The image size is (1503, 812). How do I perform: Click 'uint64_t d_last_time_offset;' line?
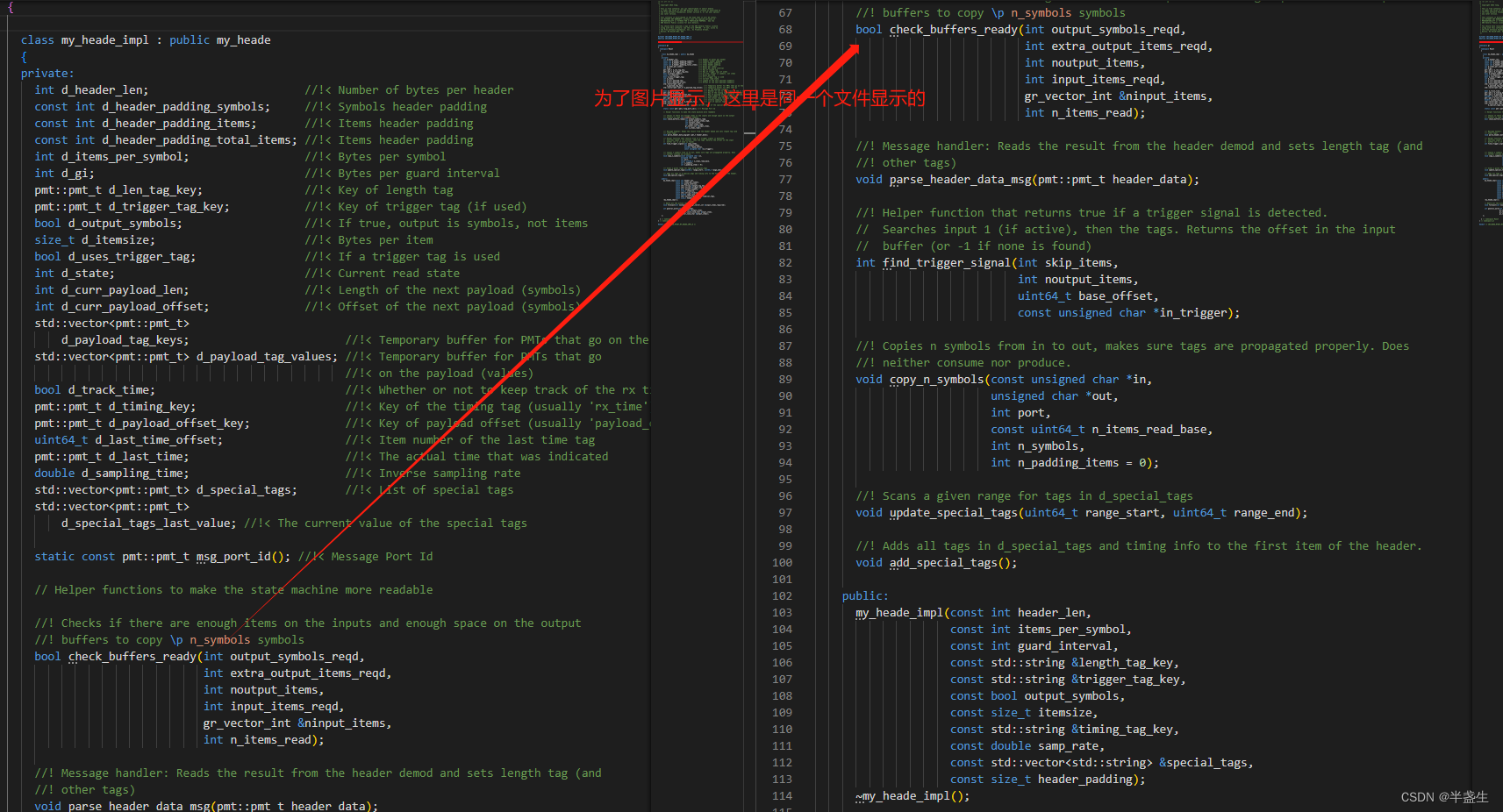coord(128,440)
